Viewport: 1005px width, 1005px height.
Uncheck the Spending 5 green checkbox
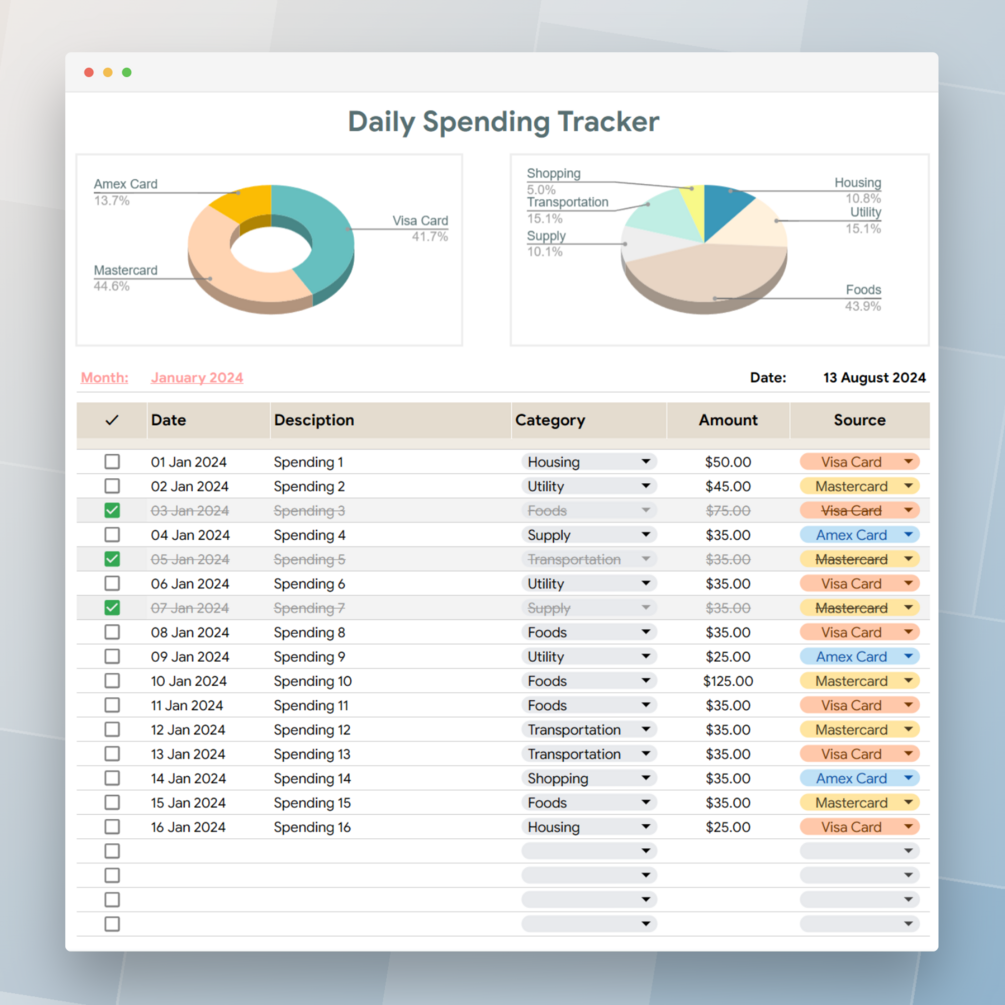(x=112, y=559)
